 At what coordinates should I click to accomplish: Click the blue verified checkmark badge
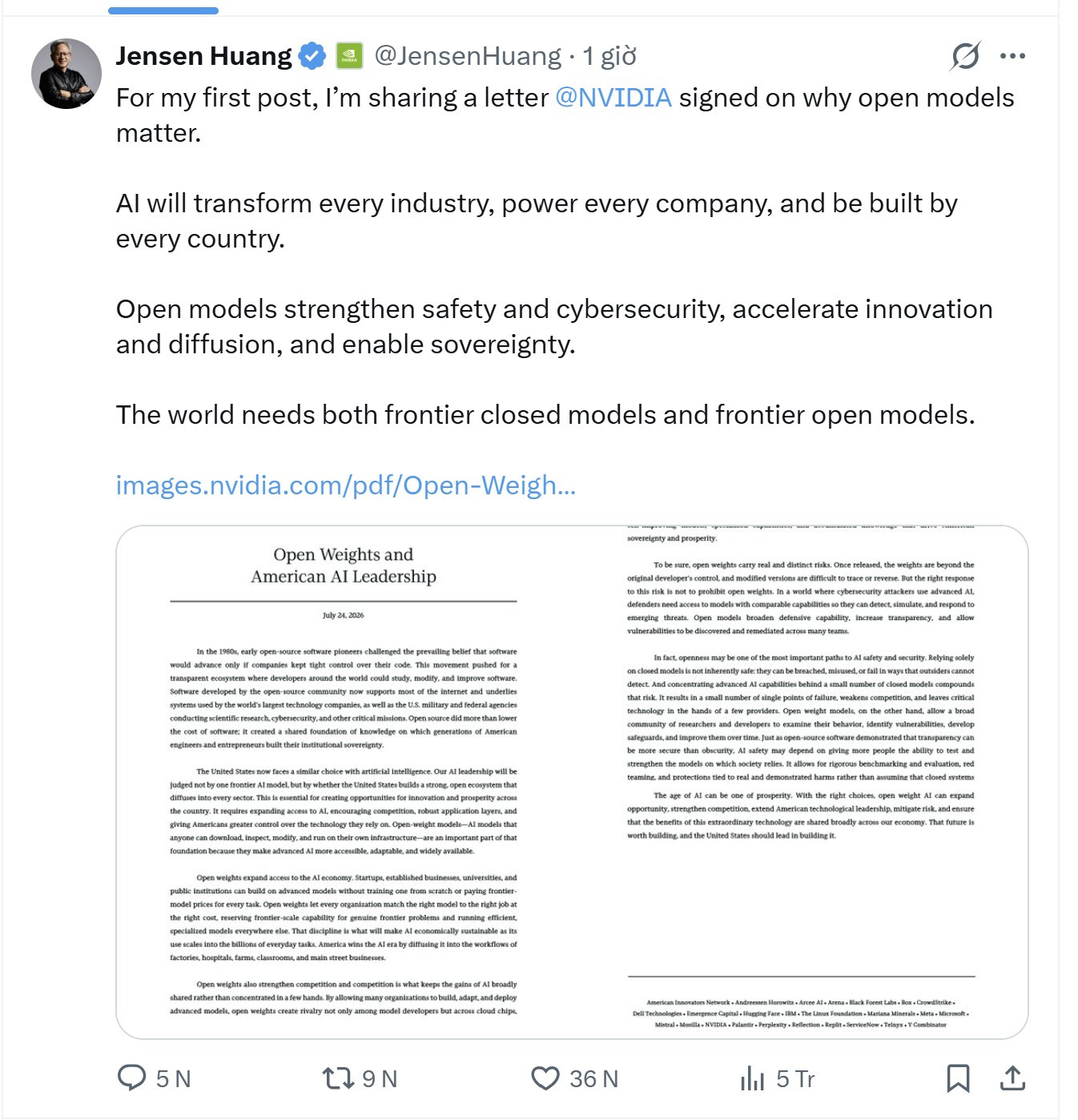pyautogui.click(x=312, y=56)
